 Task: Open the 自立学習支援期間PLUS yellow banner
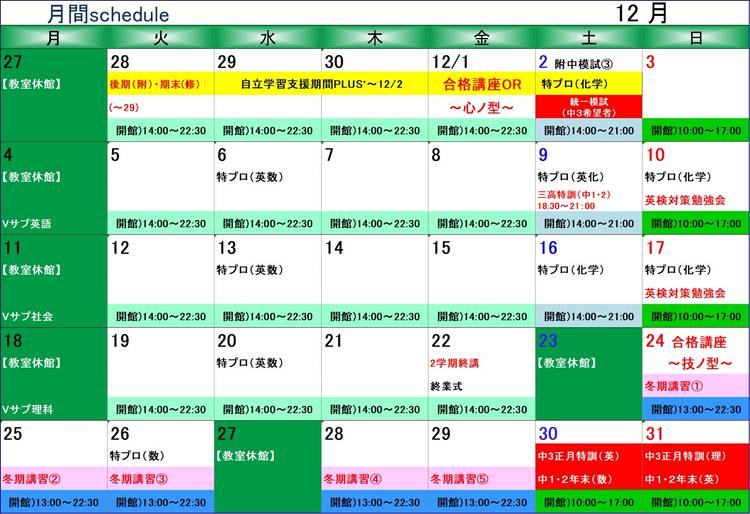coord(320,84)
